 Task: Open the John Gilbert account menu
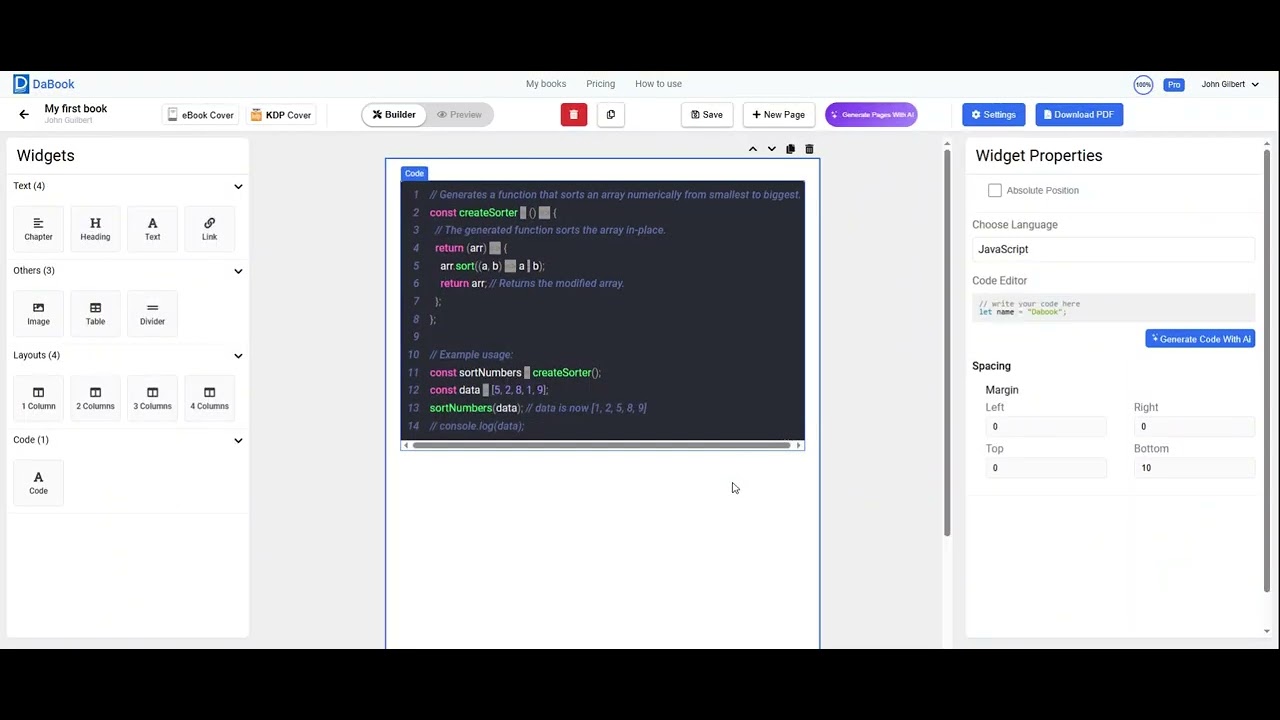click(1230, 84)
